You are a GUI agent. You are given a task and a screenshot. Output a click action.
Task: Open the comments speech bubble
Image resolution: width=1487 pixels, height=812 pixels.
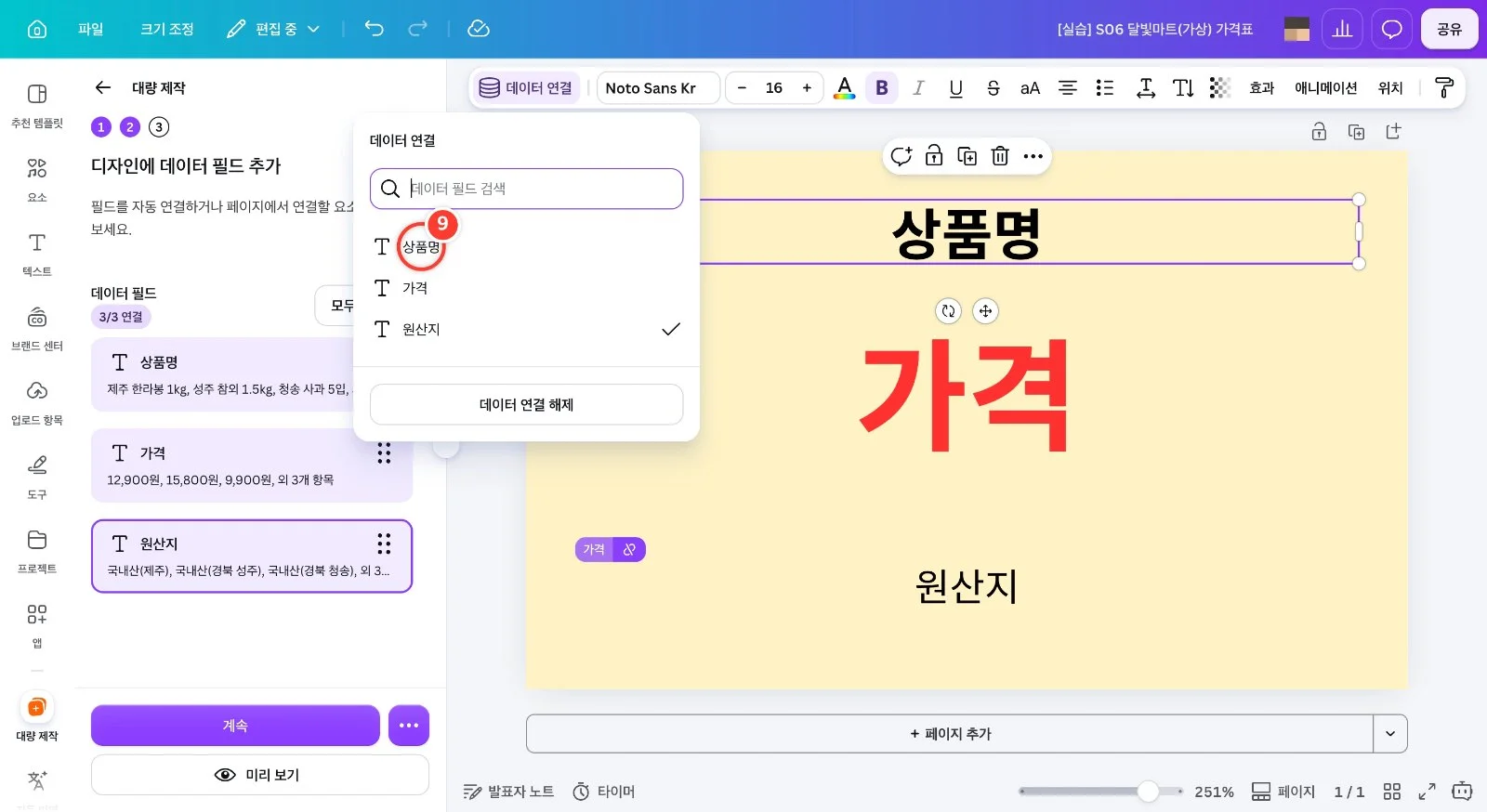coord(1391,29)
